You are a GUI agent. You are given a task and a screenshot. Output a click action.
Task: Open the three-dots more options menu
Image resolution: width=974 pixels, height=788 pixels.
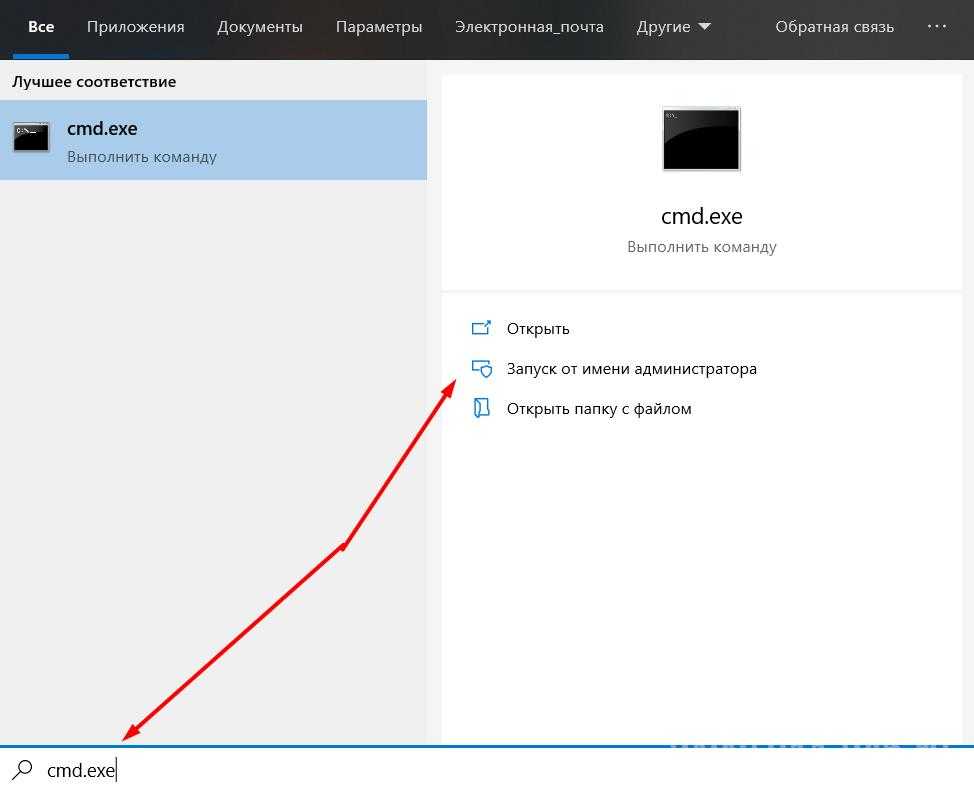[937, 27]
